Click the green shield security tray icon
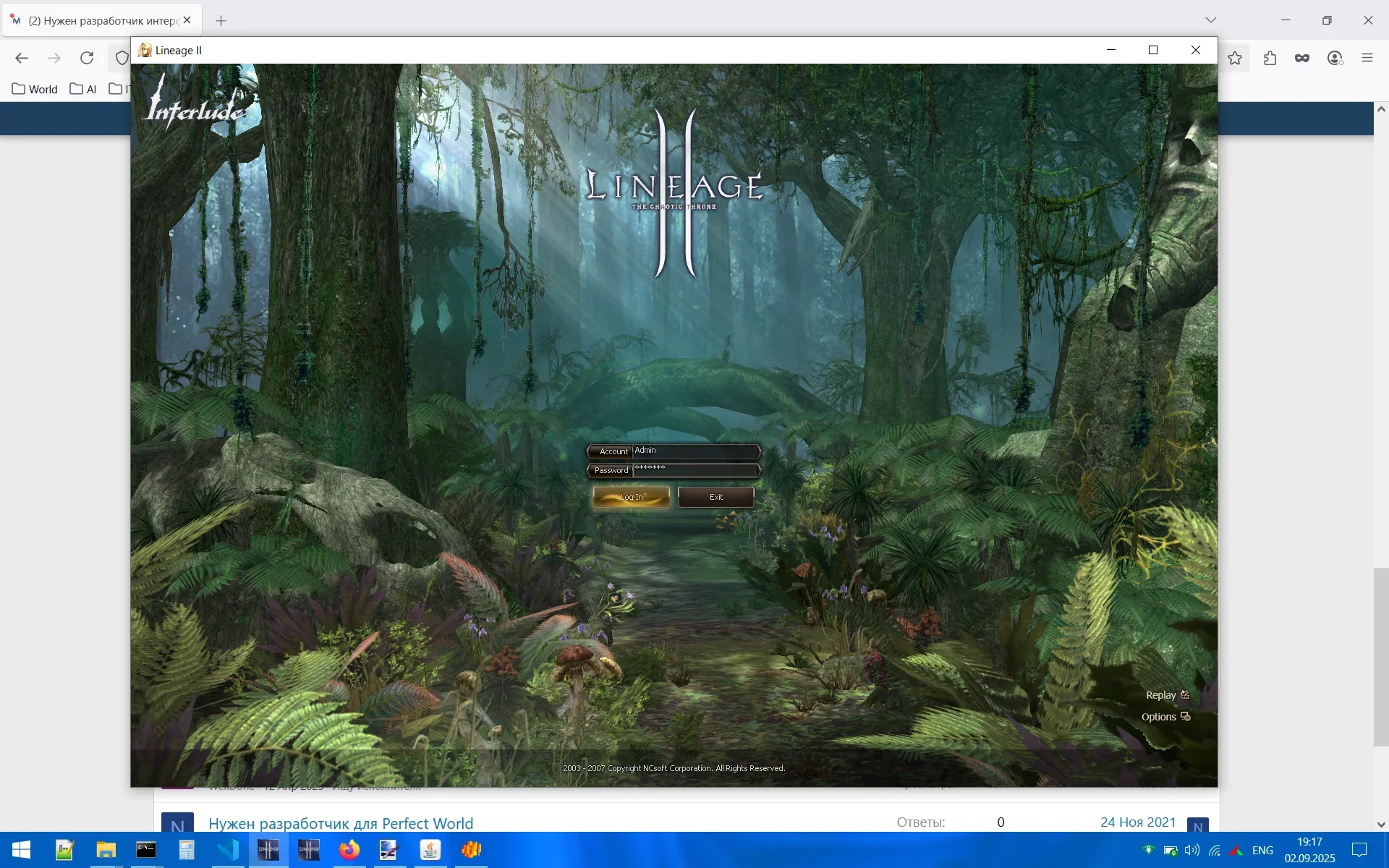Viewport: 1389px width, 868px height. [1148, 850]
